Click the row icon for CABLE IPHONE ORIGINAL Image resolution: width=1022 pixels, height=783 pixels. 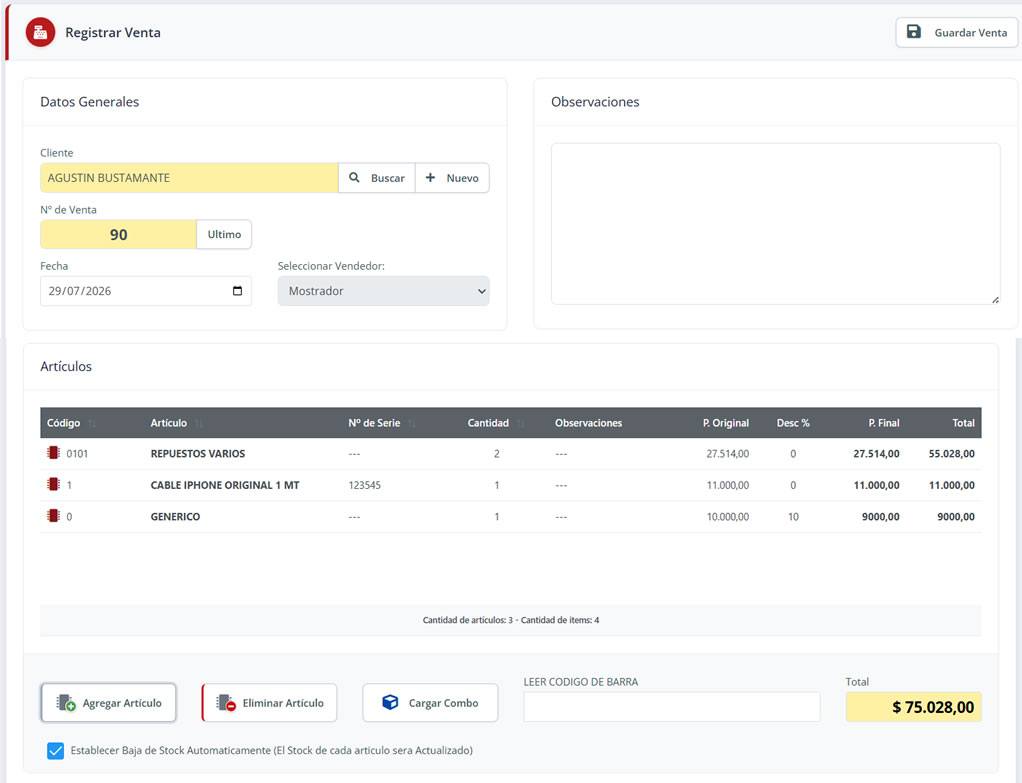coord(53,484)
